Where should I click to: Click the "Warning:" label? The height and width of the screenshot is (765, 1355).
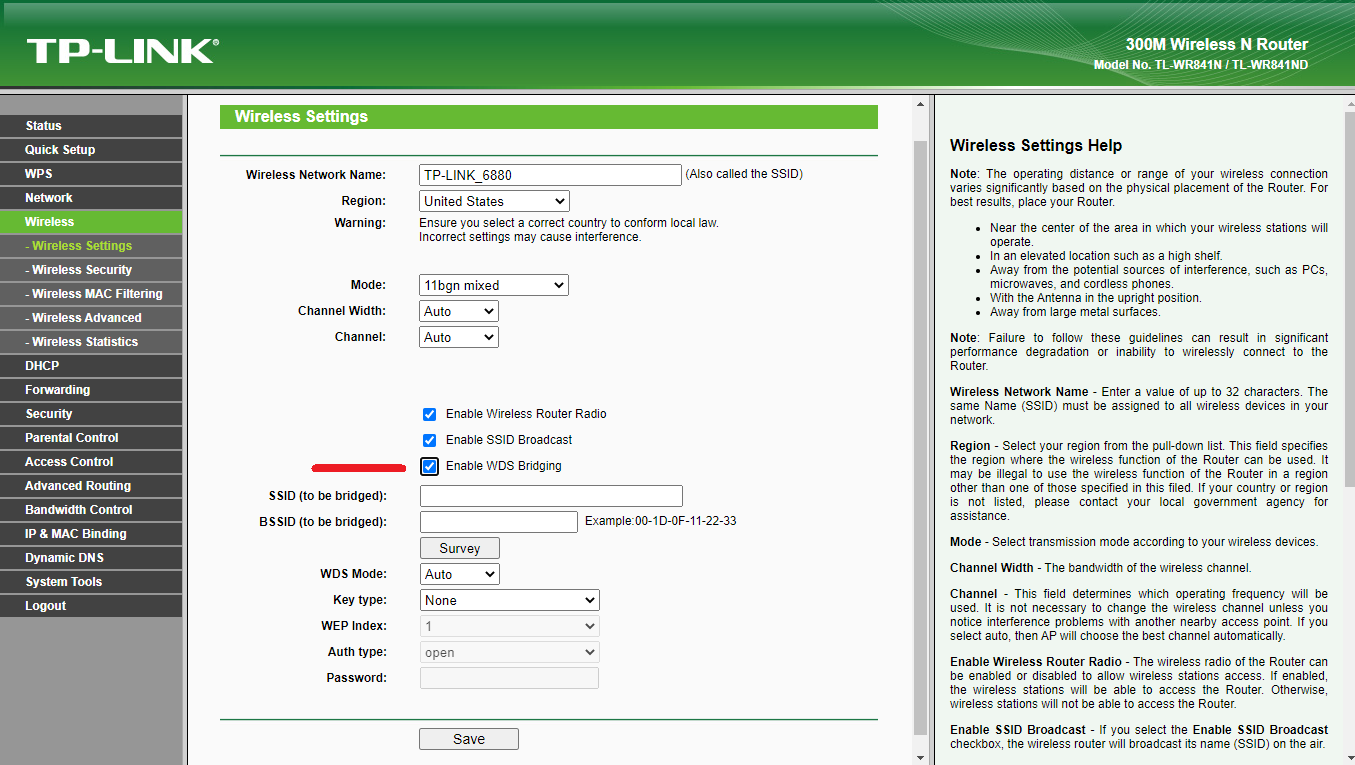point(360,223)
